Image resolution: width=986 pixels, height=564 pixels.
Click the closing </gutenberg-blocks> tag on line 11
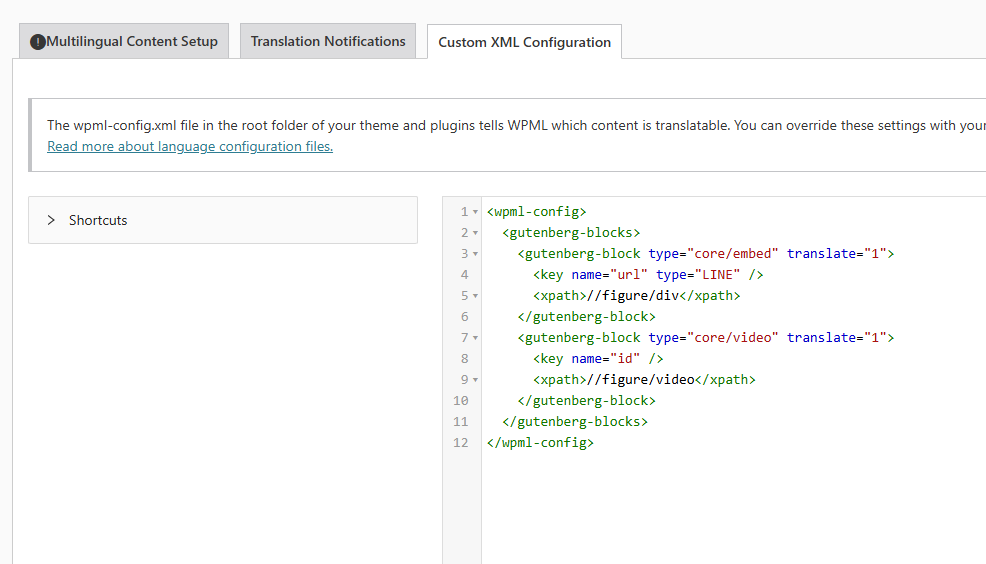[575, 421]
